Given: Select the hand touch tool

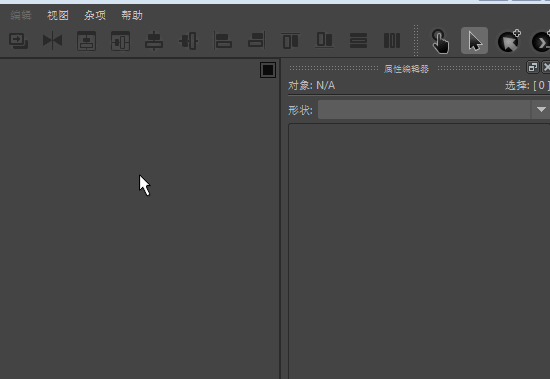Looking at the screenshot, I should point(440,41).
